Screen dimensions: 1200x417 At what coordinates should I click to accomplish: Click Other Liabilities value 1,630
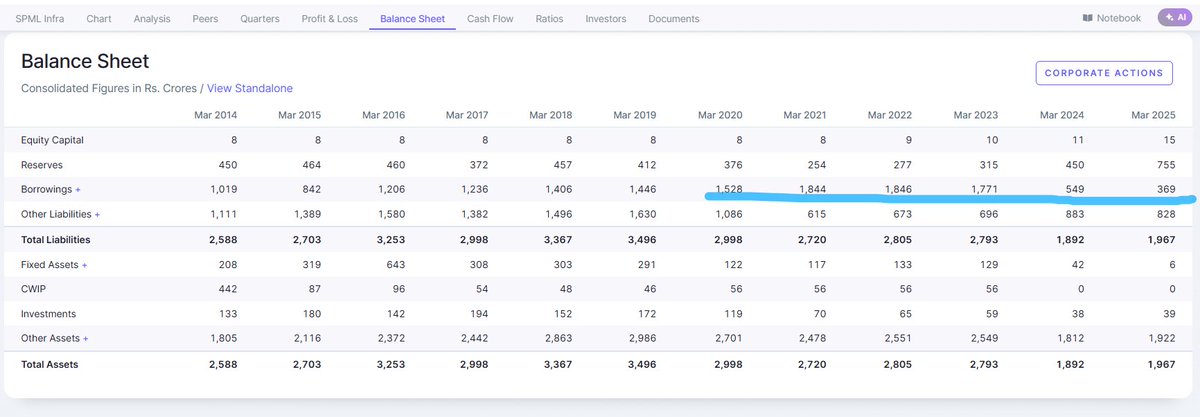point(640,214)
